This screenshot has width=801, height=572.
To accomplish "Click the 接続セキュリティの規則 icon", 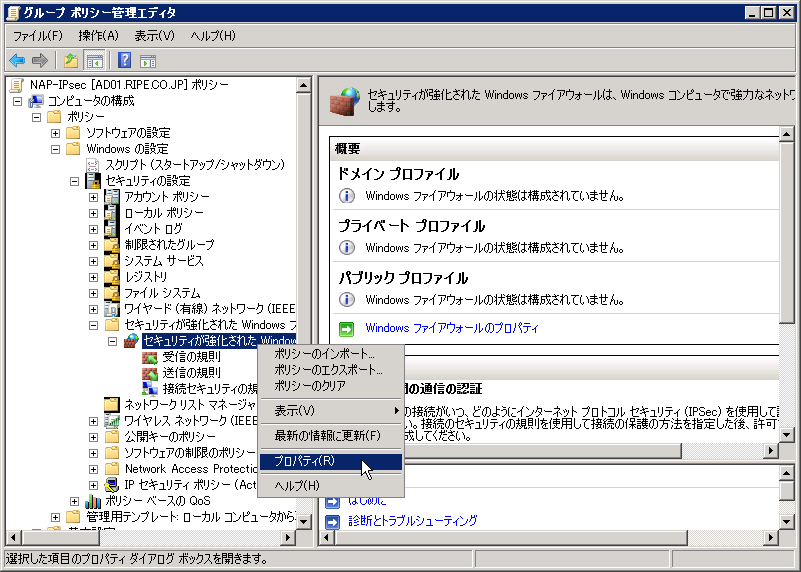I will click(x=150, y=389).
